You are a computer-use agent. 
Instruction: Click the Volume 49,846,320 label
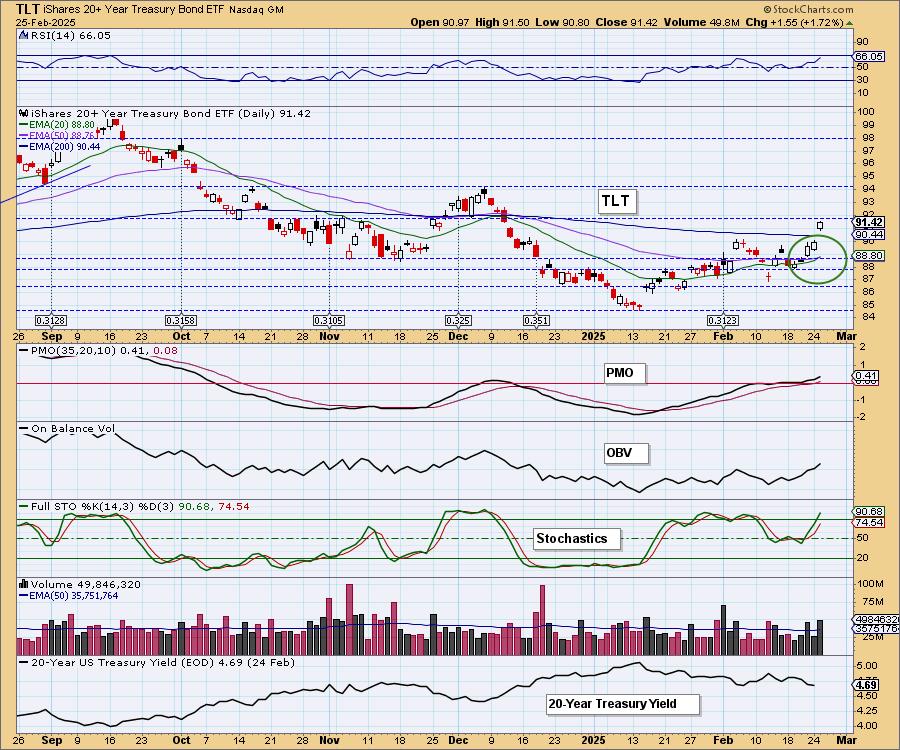click(x=80, y=584)
